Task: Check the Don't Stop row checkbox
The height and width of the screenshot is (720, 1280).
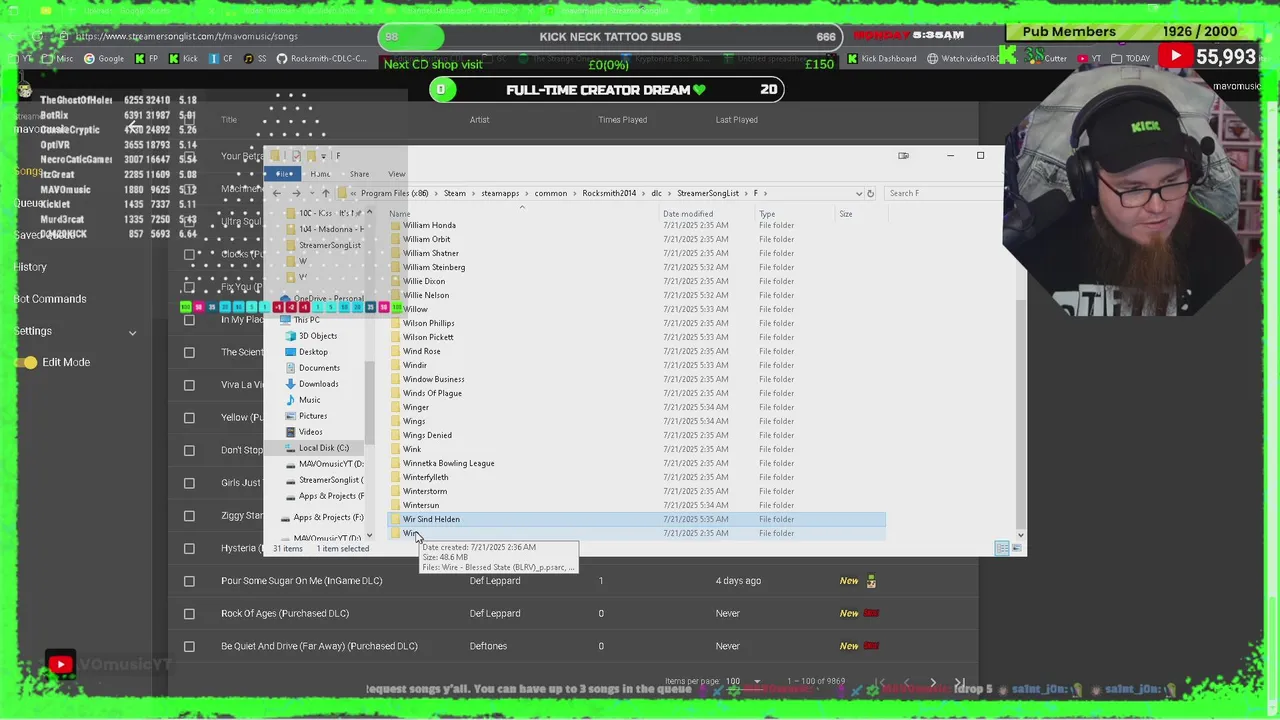Action: pos(189,450)
